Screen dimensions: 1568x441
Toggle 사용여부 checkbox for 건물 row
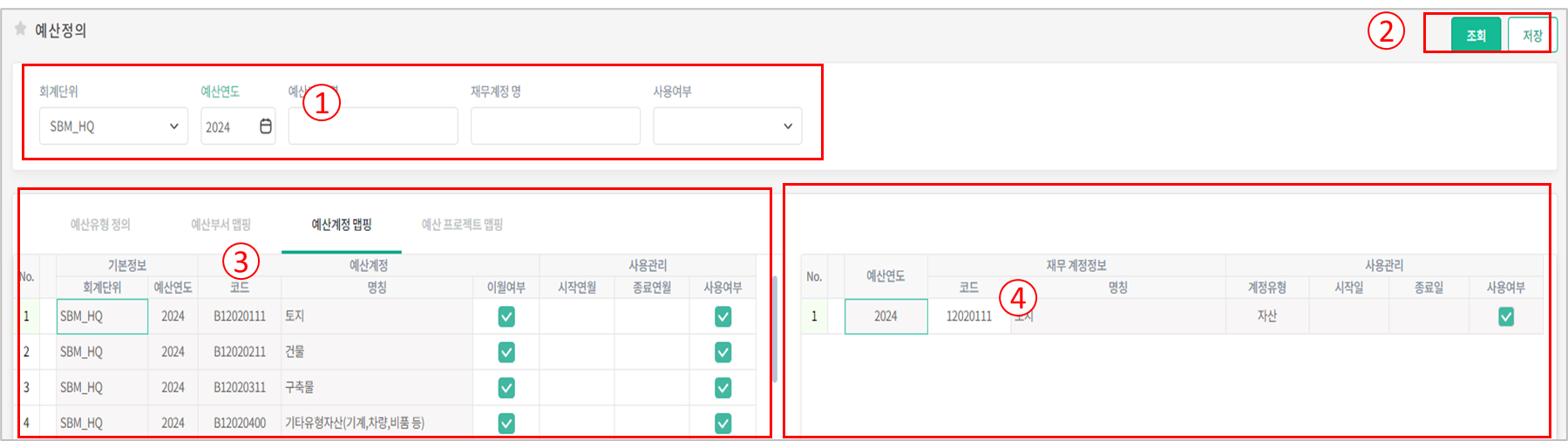(723, 352)
